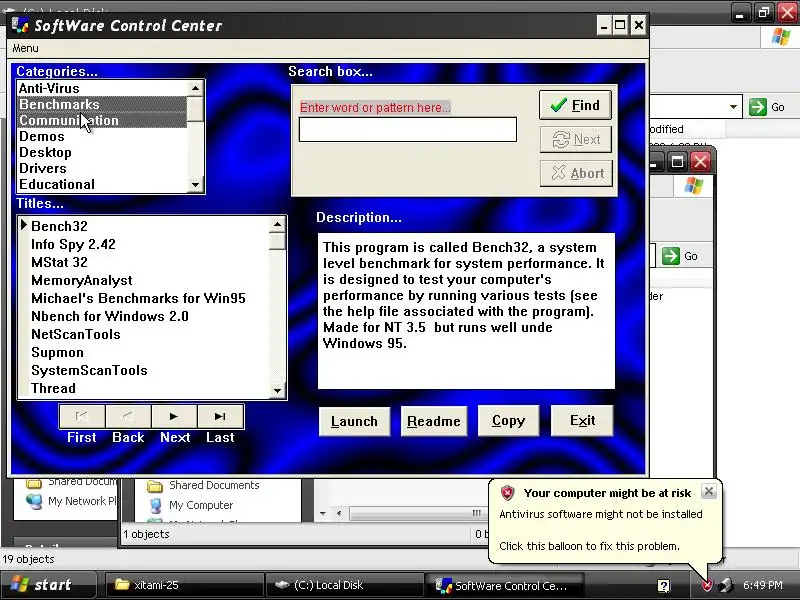Click the Next record play arrow
This screenshot has height=600, width=800.
(174, 416)
